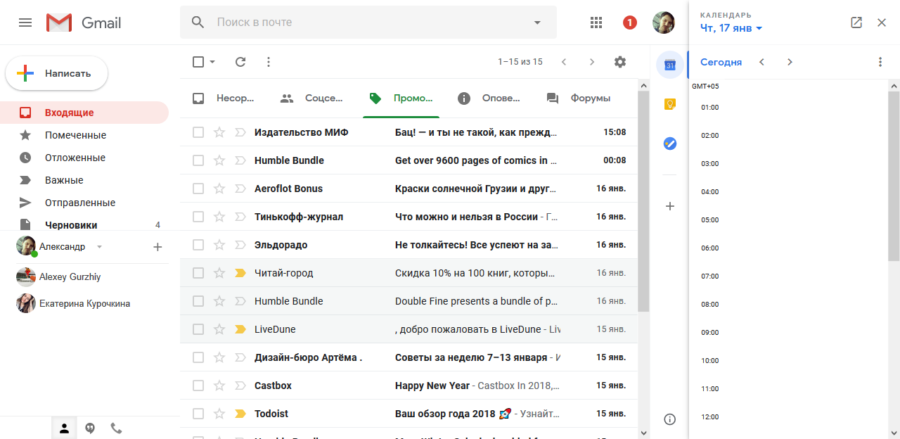Show info icon in side panel
This screenshot has width=900, height=439.
tap(669, 419)
